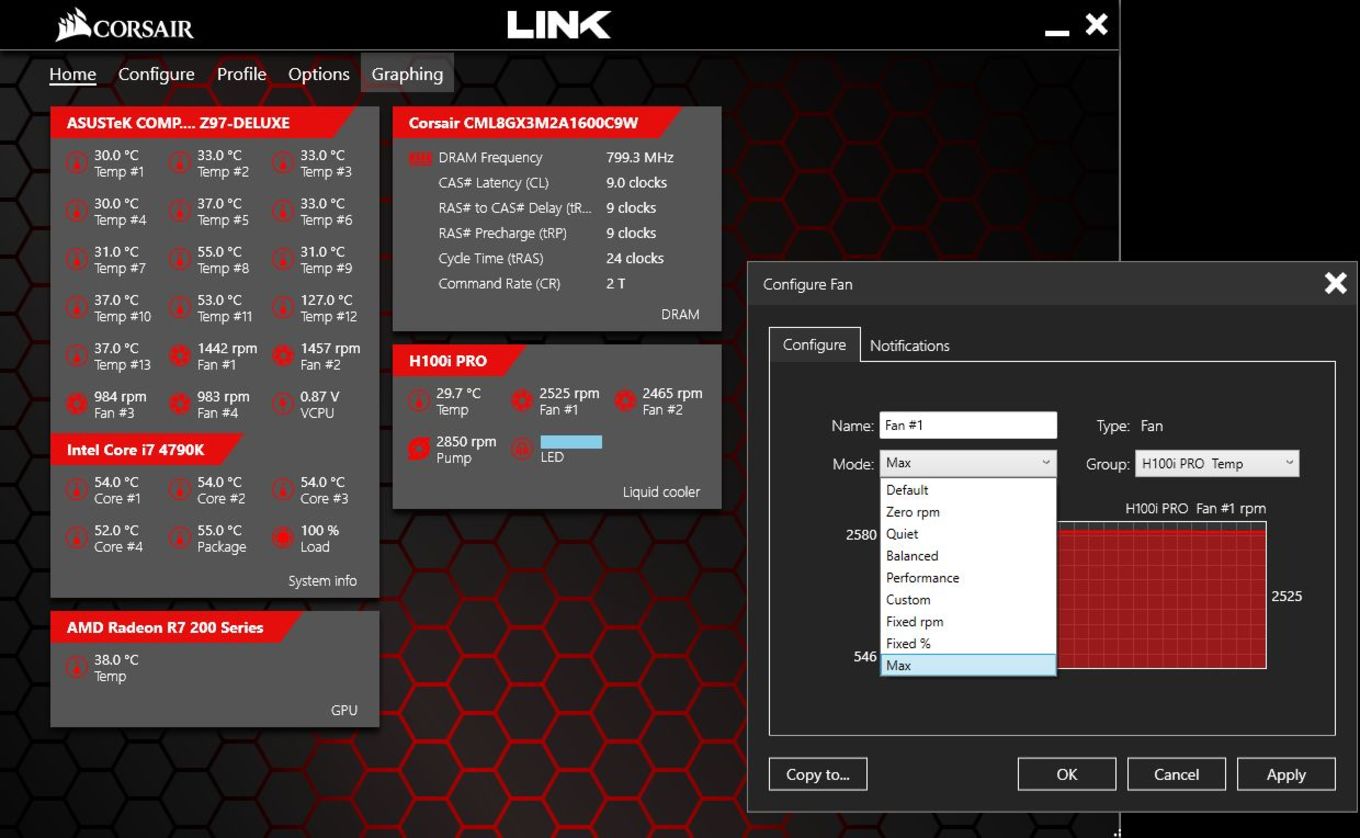The width and height of the screenshot is (1360, 838).
Task: Open the Profile tab
Action: coord(241,74)
